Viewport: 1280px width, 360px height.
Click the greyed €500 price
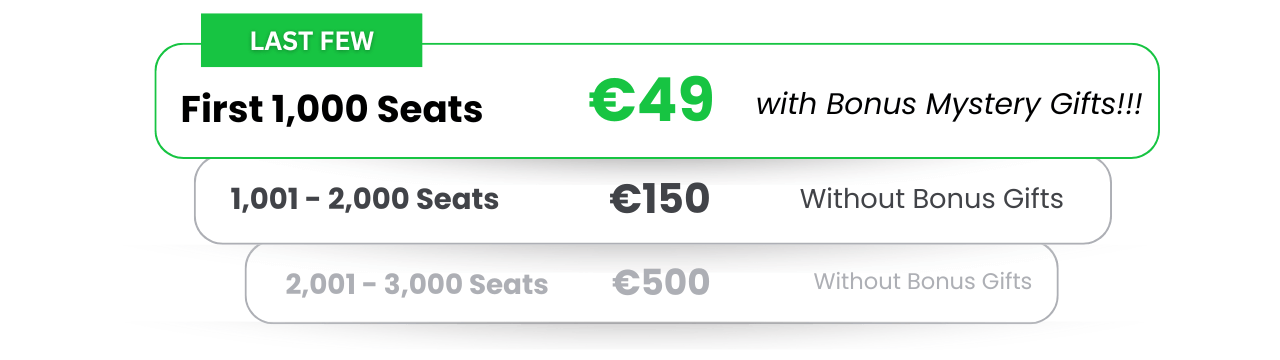point(661,282)
